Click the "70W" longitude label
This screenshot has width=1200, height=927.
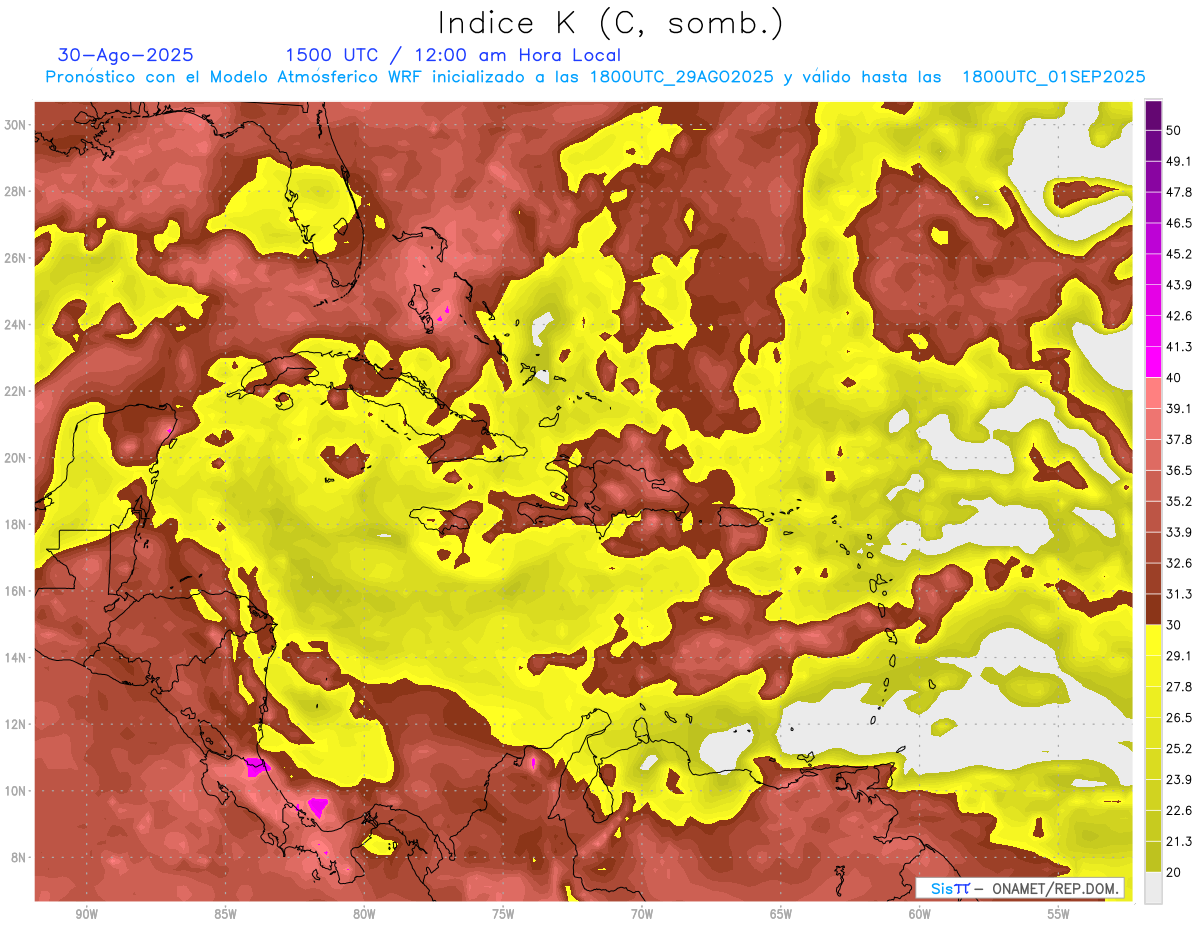click(642, 915)
